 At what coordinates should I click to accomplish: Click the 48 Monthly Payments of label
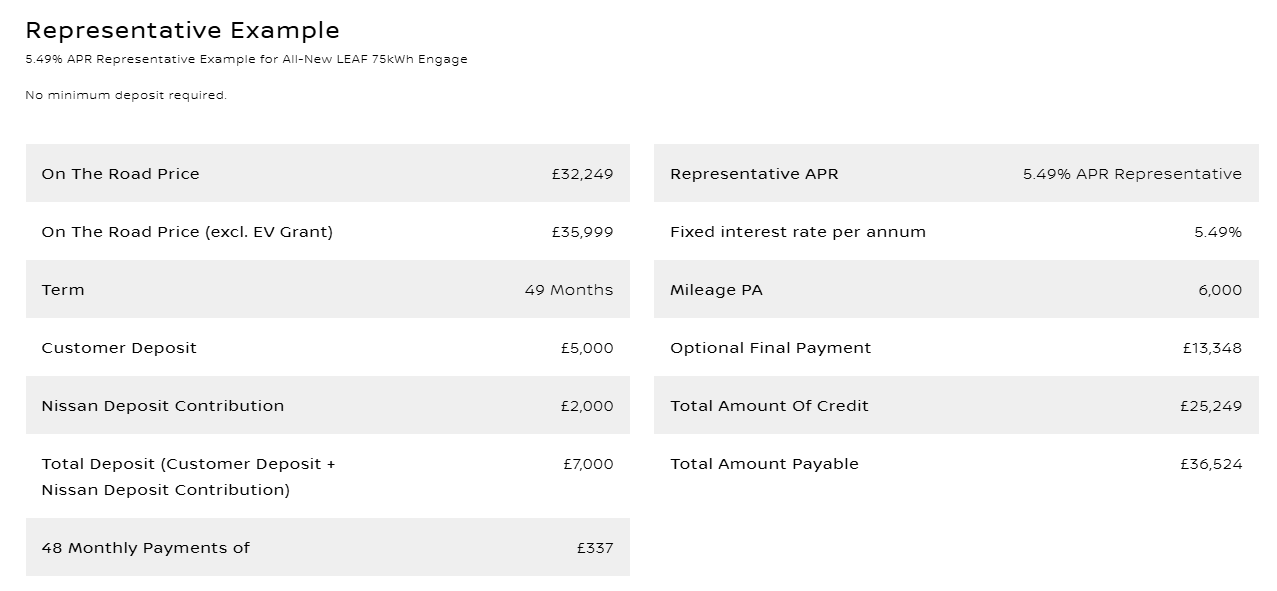146,548
